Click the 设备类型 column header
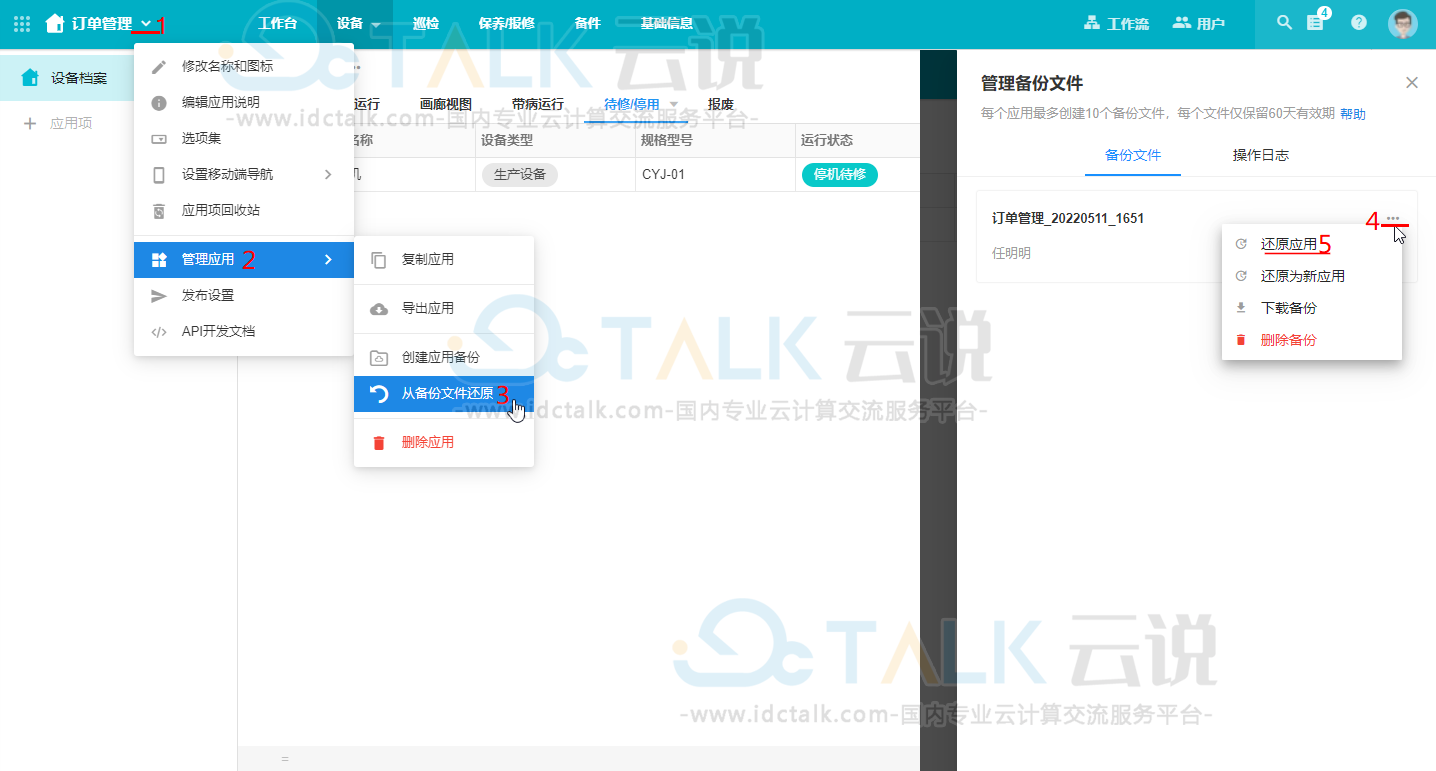Image resolution: width=1436 pixels, height=771 pixels. [x=556, y=141]
